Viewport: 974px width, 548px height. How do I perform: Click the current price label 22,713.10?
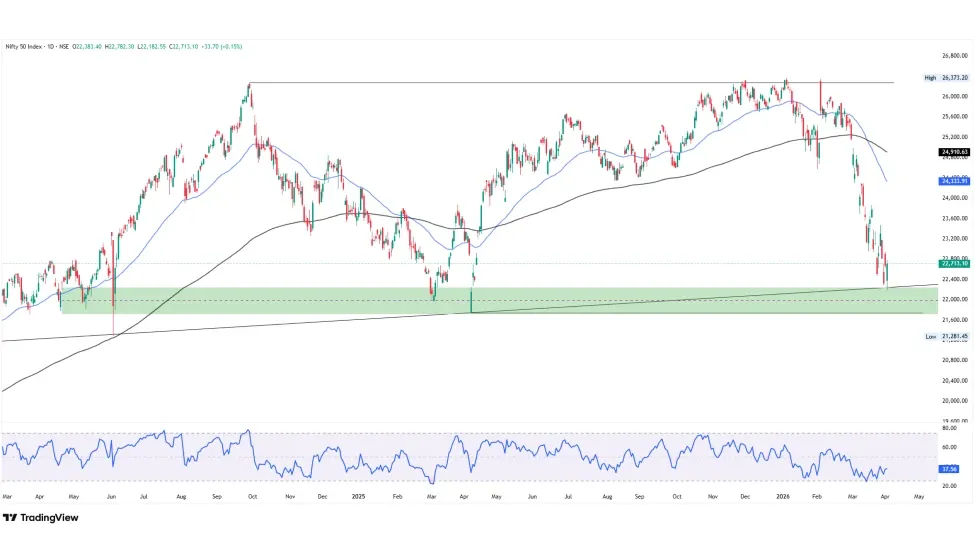click(x=955, y=264)
